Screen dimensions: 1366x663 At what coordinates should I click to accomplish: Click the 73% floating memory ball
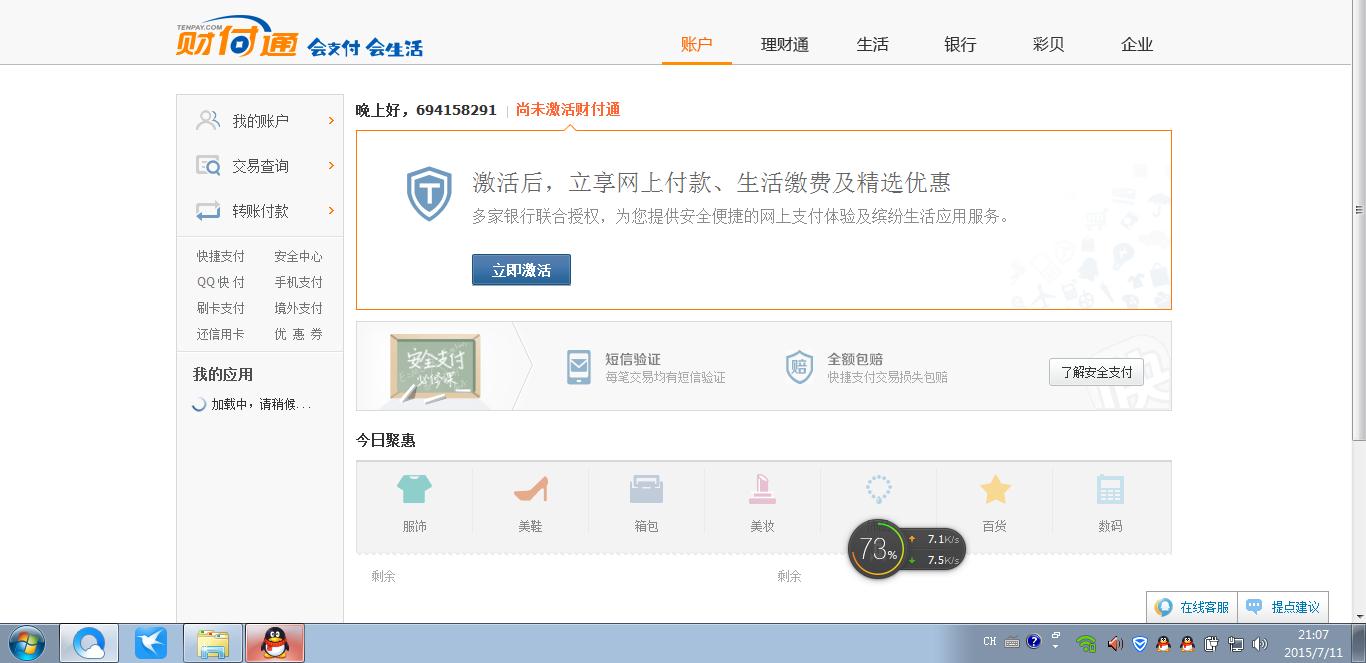point(877,548)
